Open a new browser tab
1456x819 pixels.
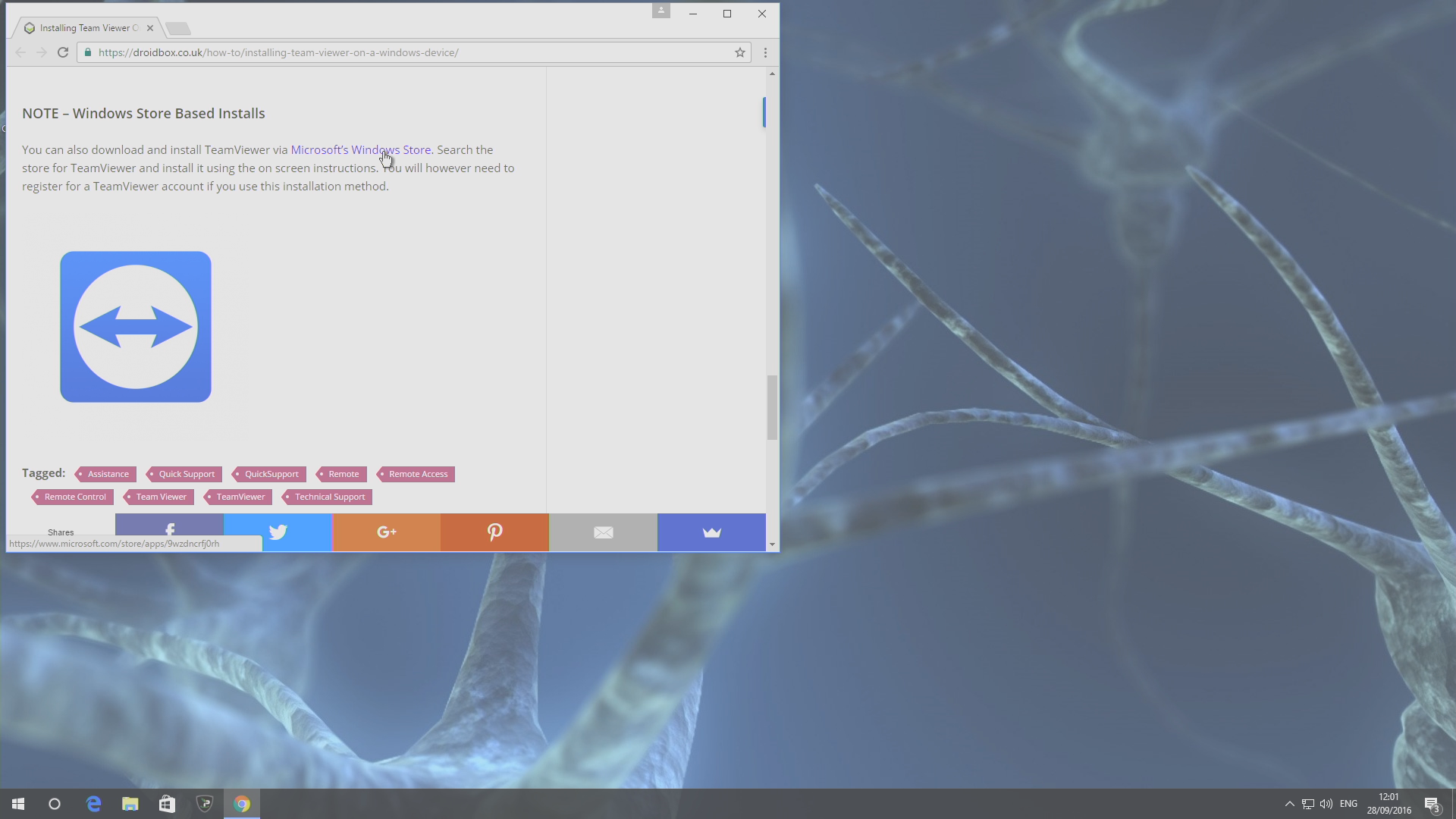[x=178, y=29]
